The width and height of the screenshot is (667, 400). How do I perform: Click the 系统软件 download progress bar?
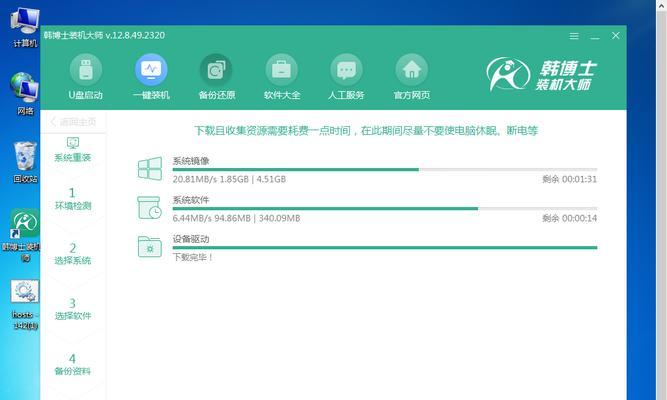tap(385, 209)
